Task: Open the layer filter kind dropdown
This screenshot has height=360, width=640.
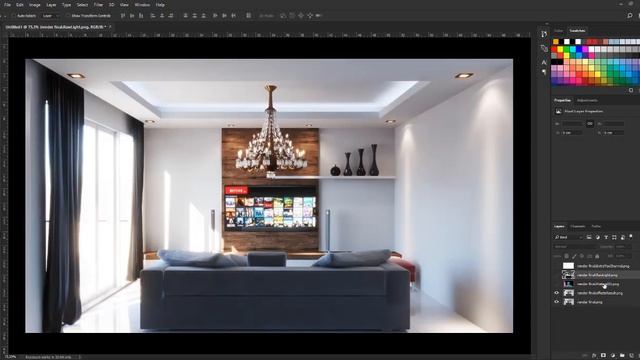Action: (x=568, y=237)
